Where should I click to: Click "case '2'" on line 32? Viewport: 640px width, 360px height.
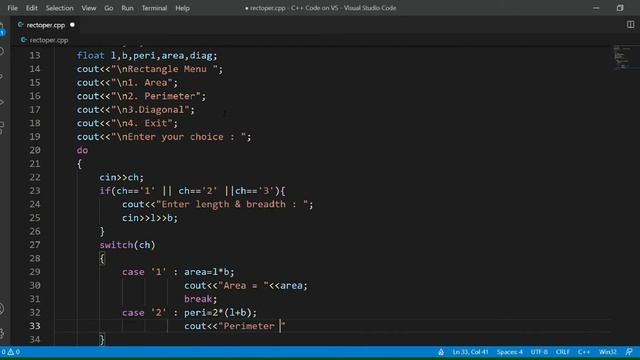[x=144, y=313]
